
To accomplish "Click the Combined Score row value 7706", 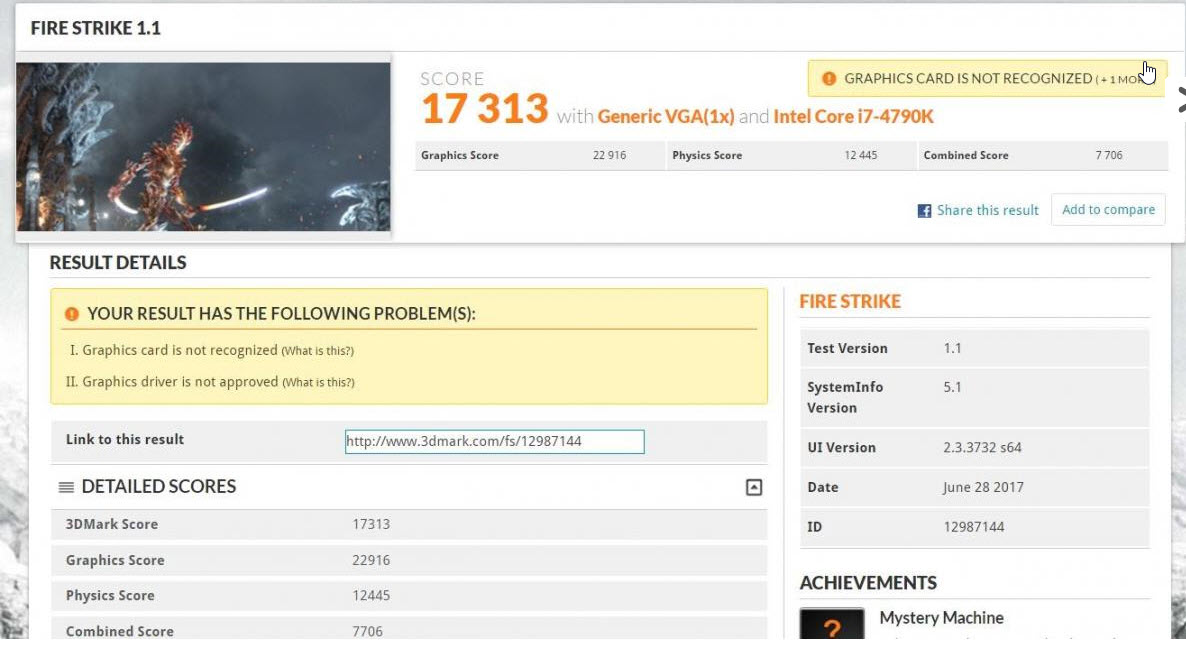I will point(368,631).
